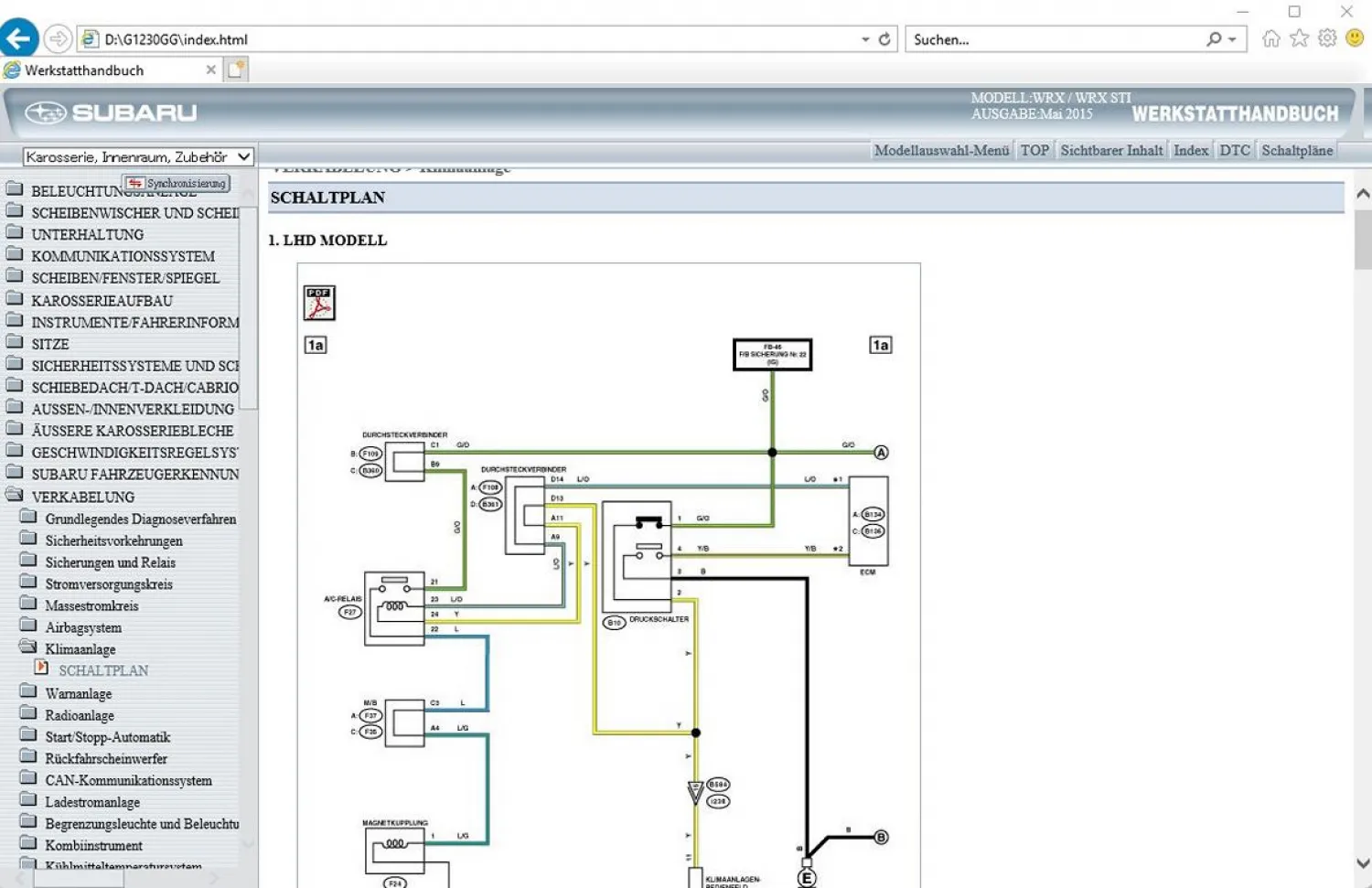Click the Synchronisierung button

[x=177, y=183]
